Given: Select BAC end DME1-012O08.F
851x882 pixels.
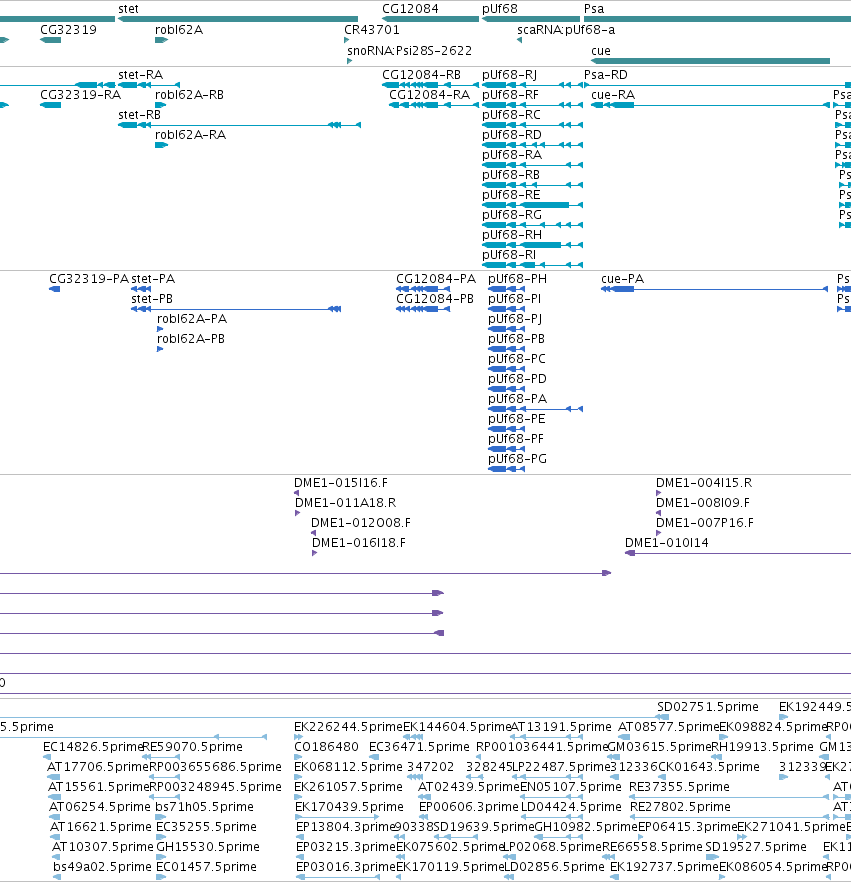Looking at the screenshot, I should [361, 523].
